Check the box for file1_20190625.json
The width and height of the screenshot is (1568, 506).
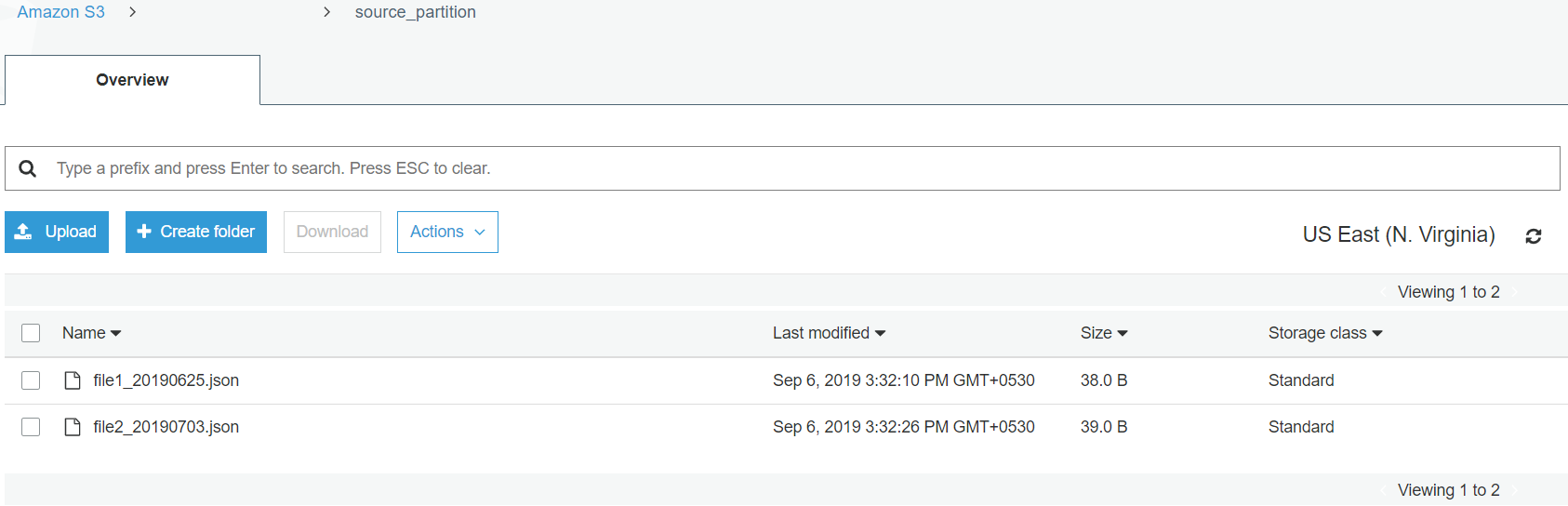click(x=31, y=380)
